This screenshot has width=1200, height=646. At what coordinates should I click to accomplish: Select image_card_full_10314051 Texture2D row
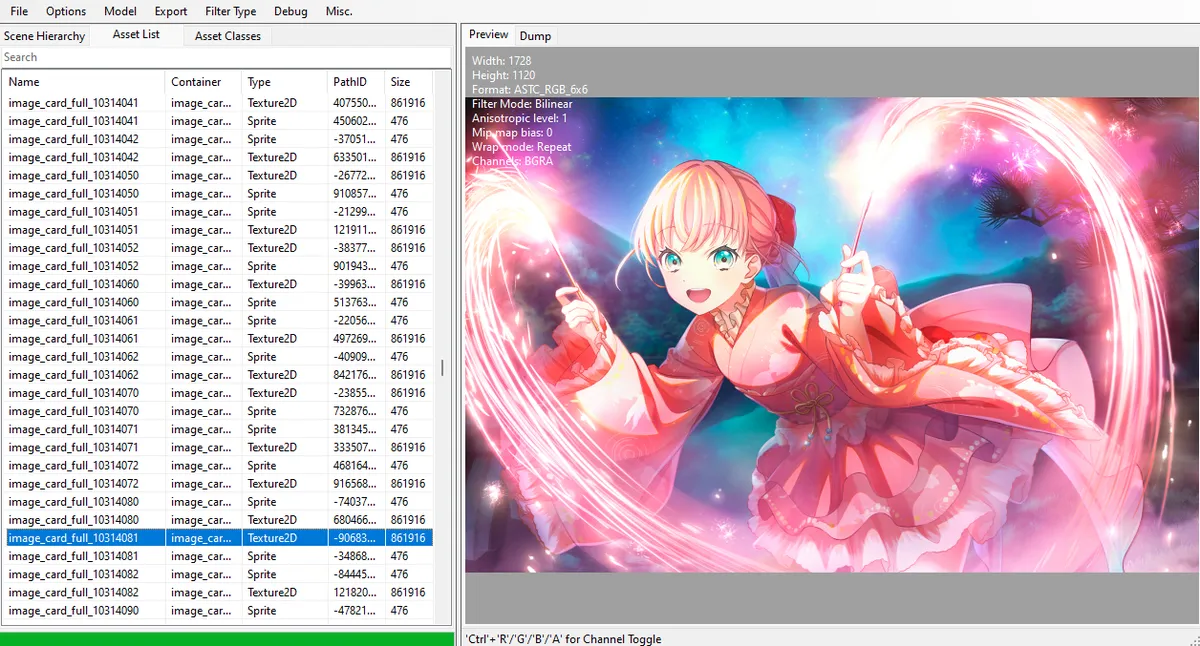[218, 230]
